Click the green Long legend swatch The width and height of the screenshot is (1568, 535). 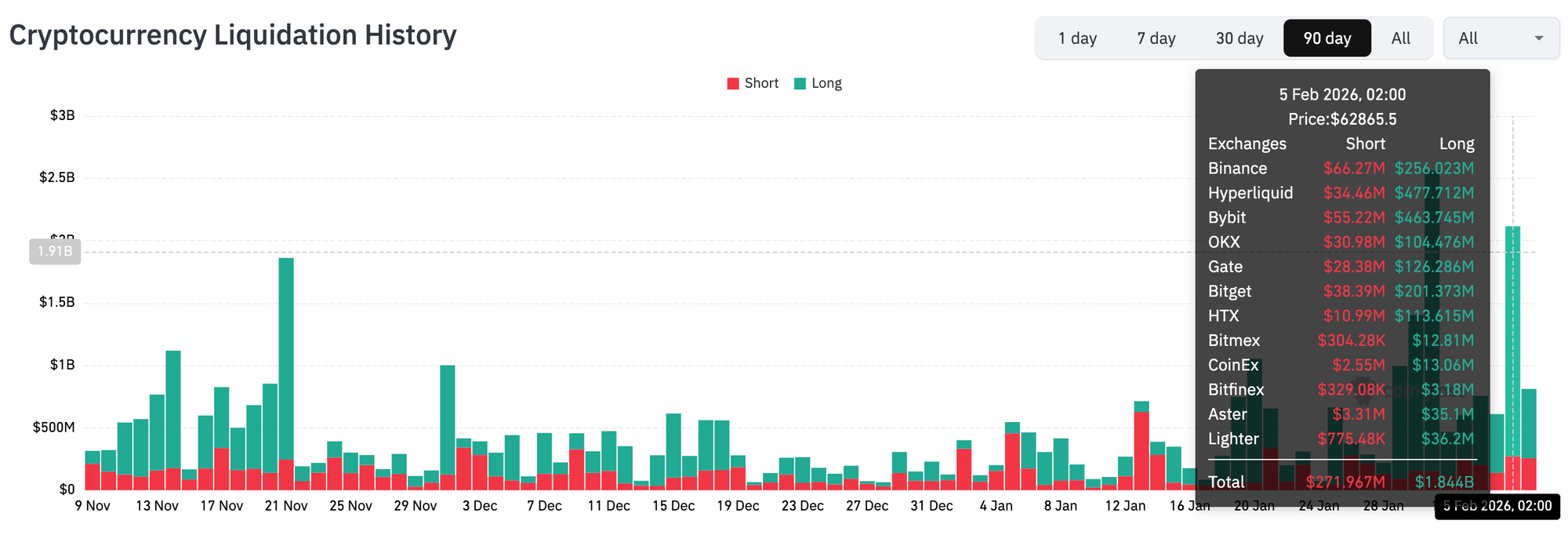click(x=800, y=84)
